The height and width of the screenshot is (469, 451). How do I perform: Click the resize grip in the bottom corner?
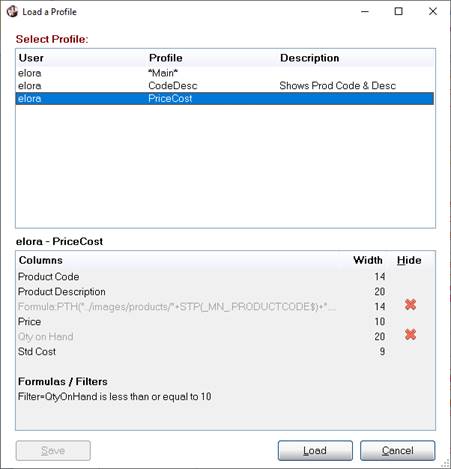[445, 463]
